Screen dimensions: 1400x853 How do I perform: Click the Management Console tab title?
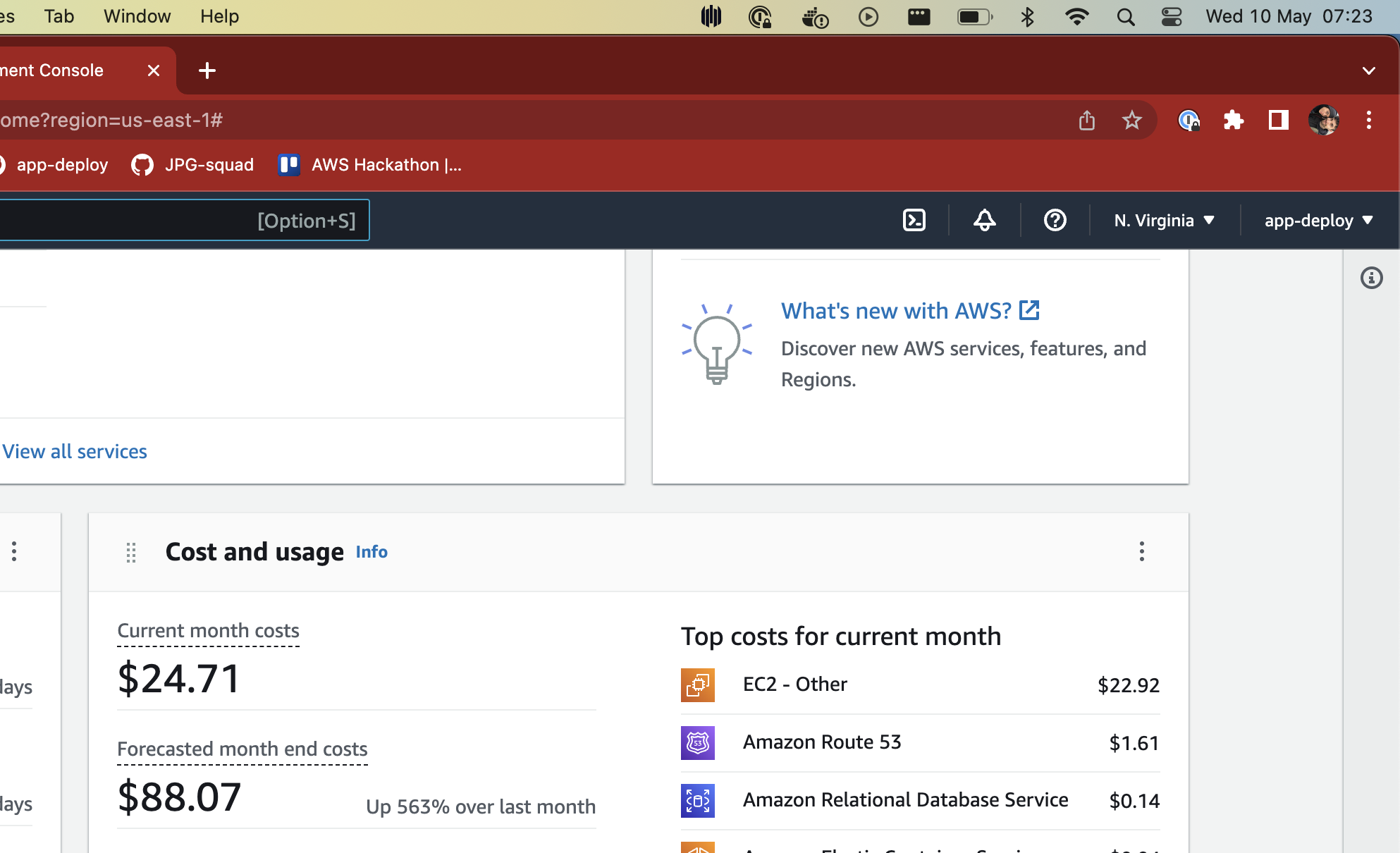point(51,70)
